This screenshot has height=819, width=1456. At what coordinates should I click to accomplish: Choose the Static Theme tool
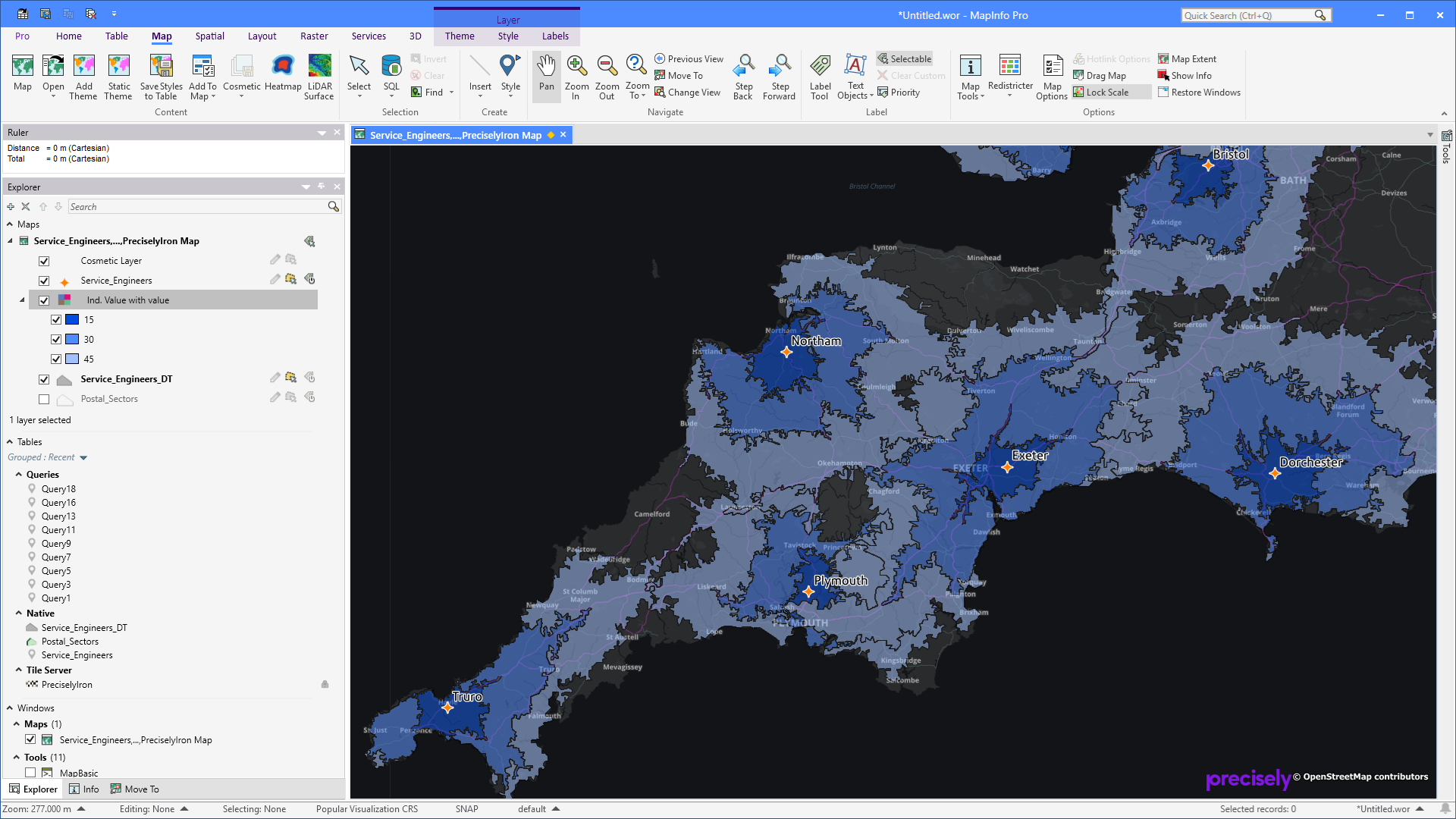coord(118,67)
